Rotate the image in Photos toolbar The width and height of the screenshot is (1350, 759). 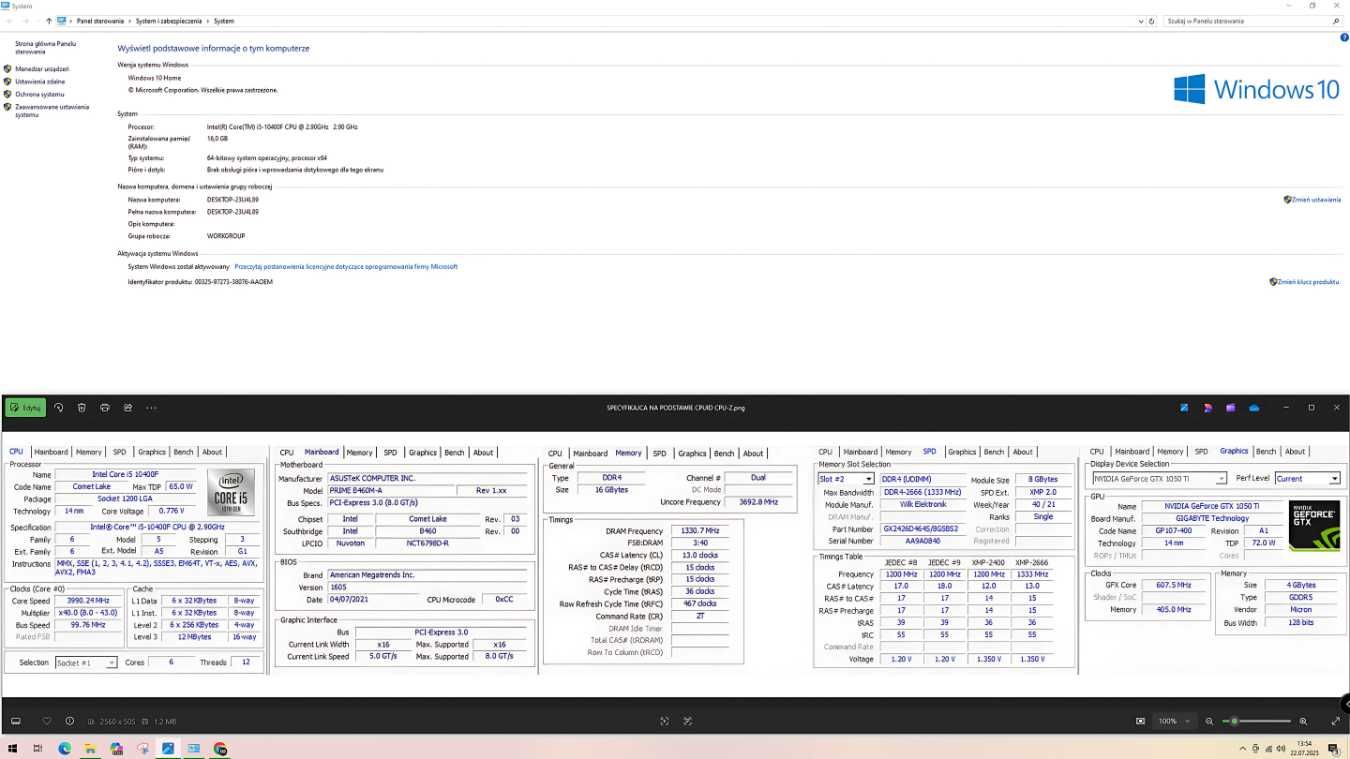pyautogui.click(x=59, y=408)
